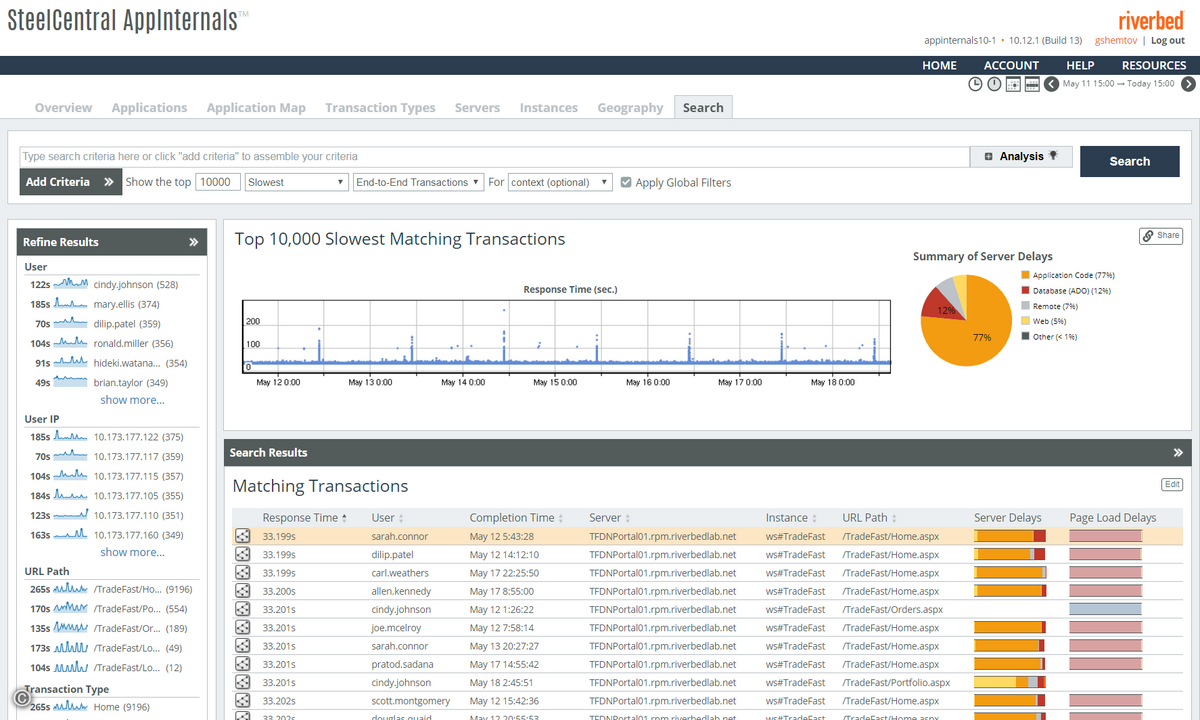Viewport: 1200px width, 720px height.
Task: Open the gshemtov user link
Action: [1116, 40]
